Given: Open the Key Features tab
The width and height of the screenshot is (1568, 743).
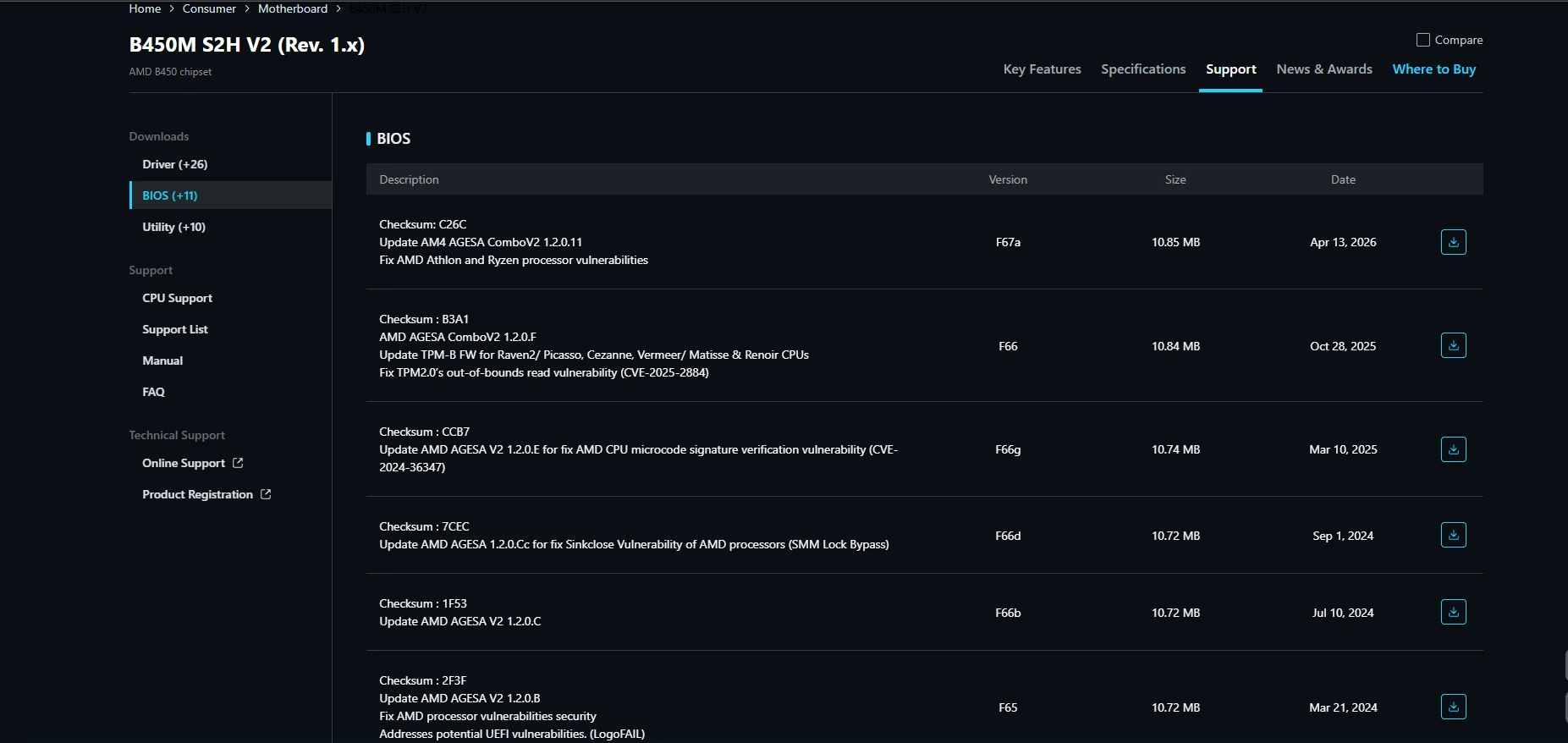Looking at the screenshot, I should click(1042, 69).
